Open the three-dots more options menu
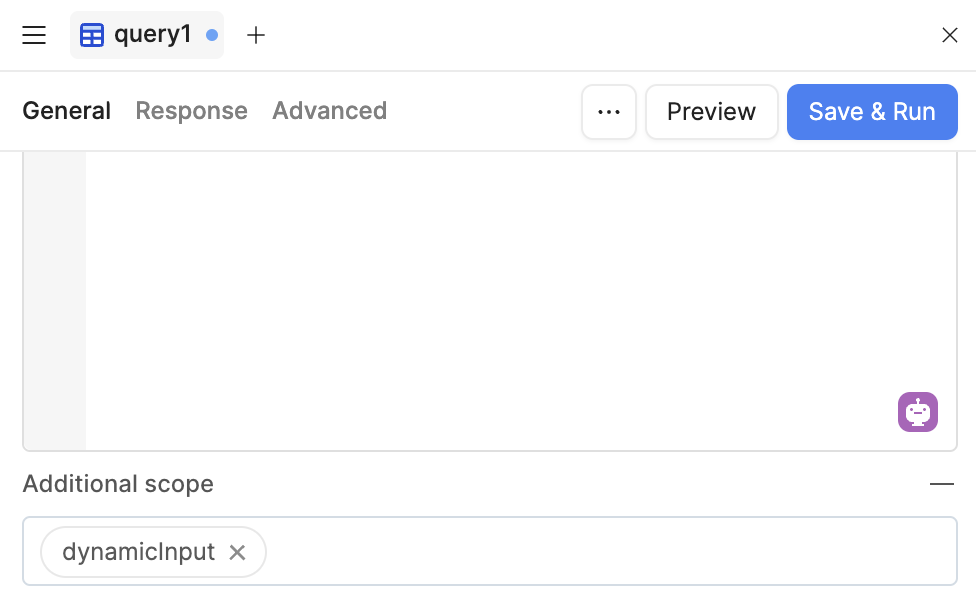976x594 pixels. [x=609, y=112]
